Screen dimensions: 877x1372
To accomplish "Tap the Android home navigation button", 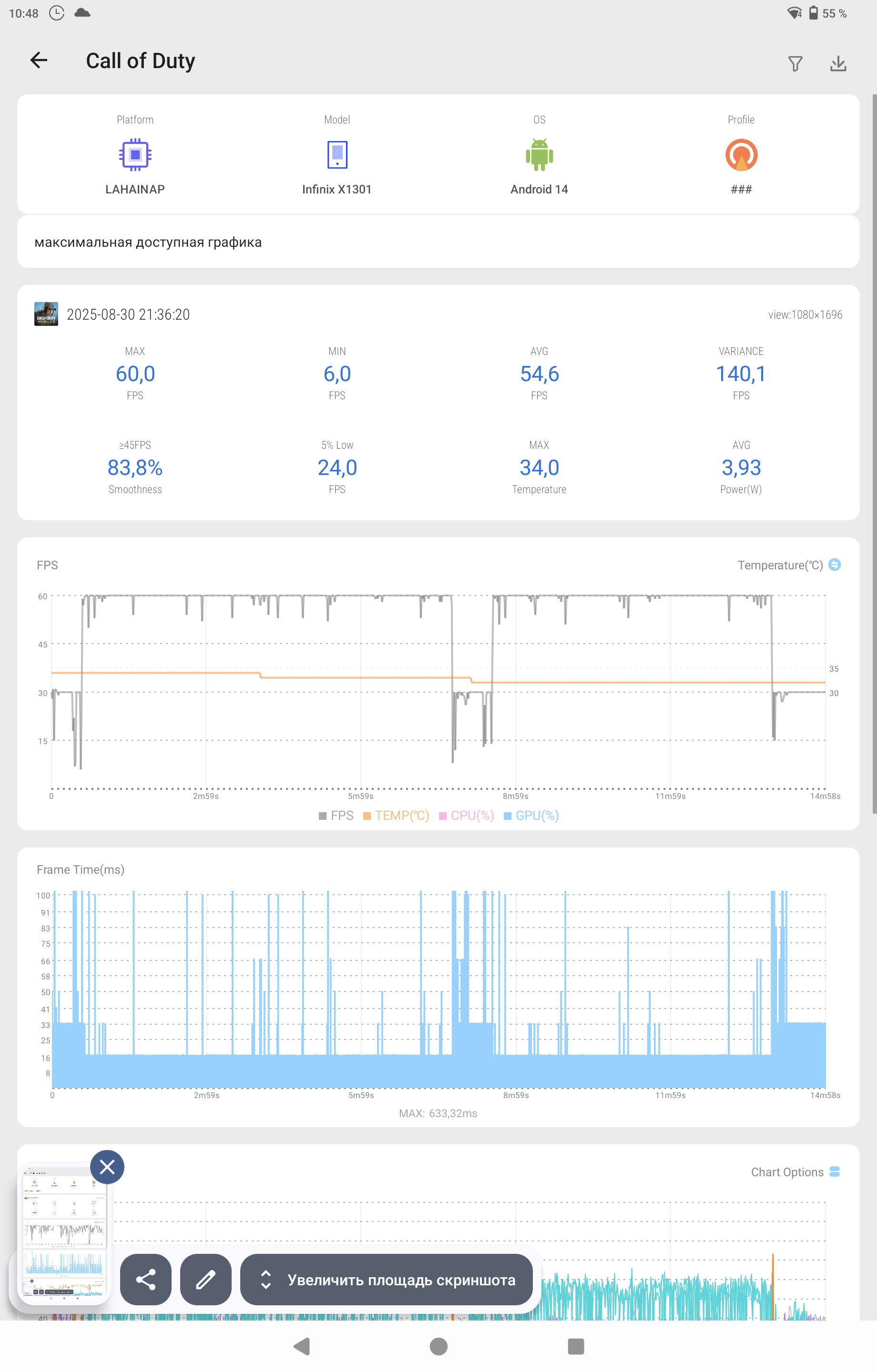I will tap(438, 1346).
